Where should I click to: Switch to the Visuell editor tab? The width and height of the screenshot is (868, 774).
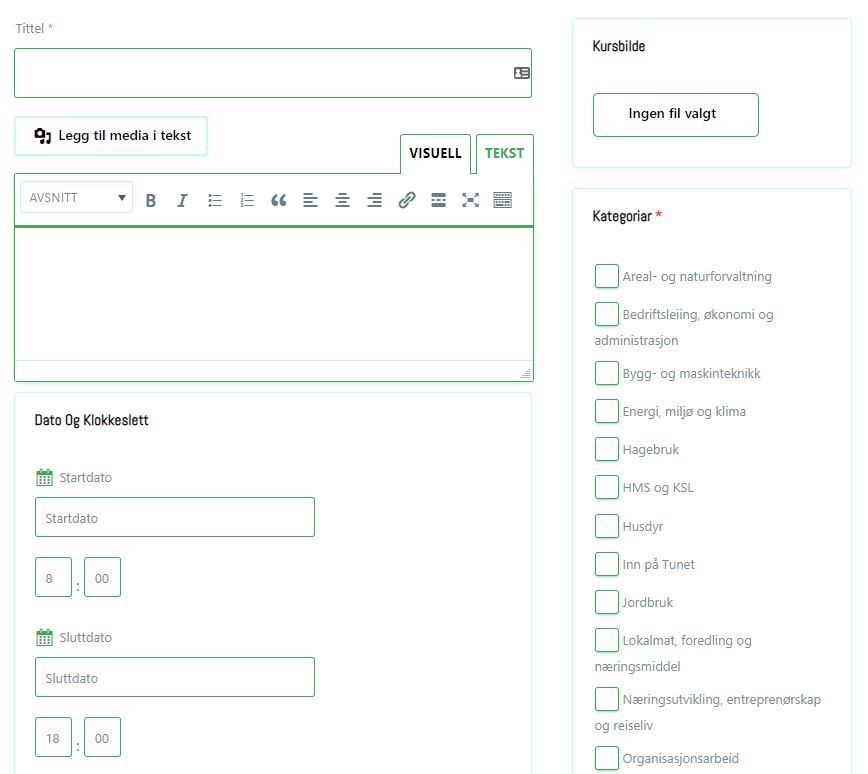click(435, 154)
